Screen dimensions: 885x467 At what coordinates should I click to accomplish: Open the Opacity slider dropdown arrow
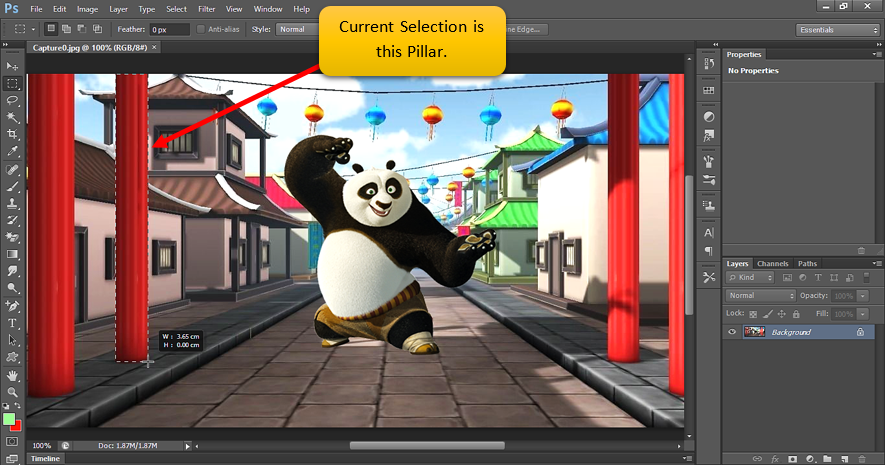pyautogui.click(x=862, y=296)
